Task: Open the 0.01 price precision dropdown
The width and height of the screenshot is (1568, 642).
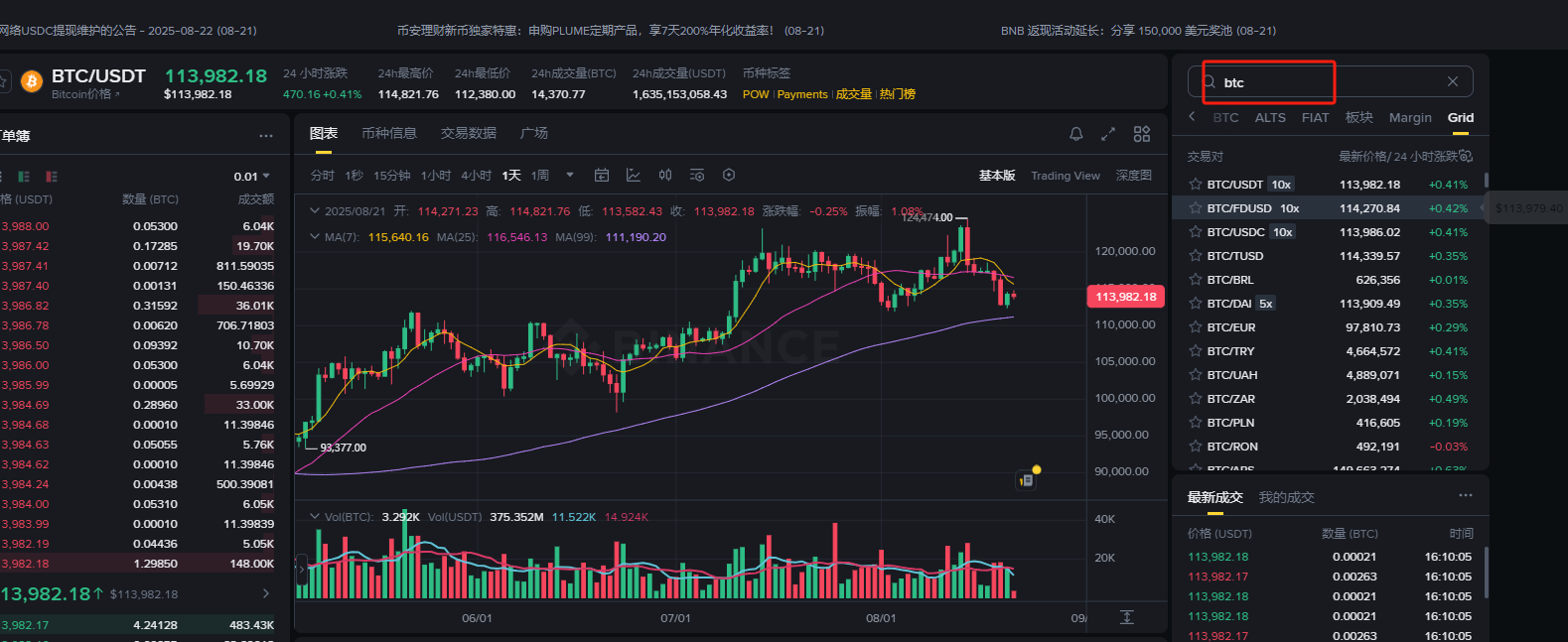Action: [252, 177]
